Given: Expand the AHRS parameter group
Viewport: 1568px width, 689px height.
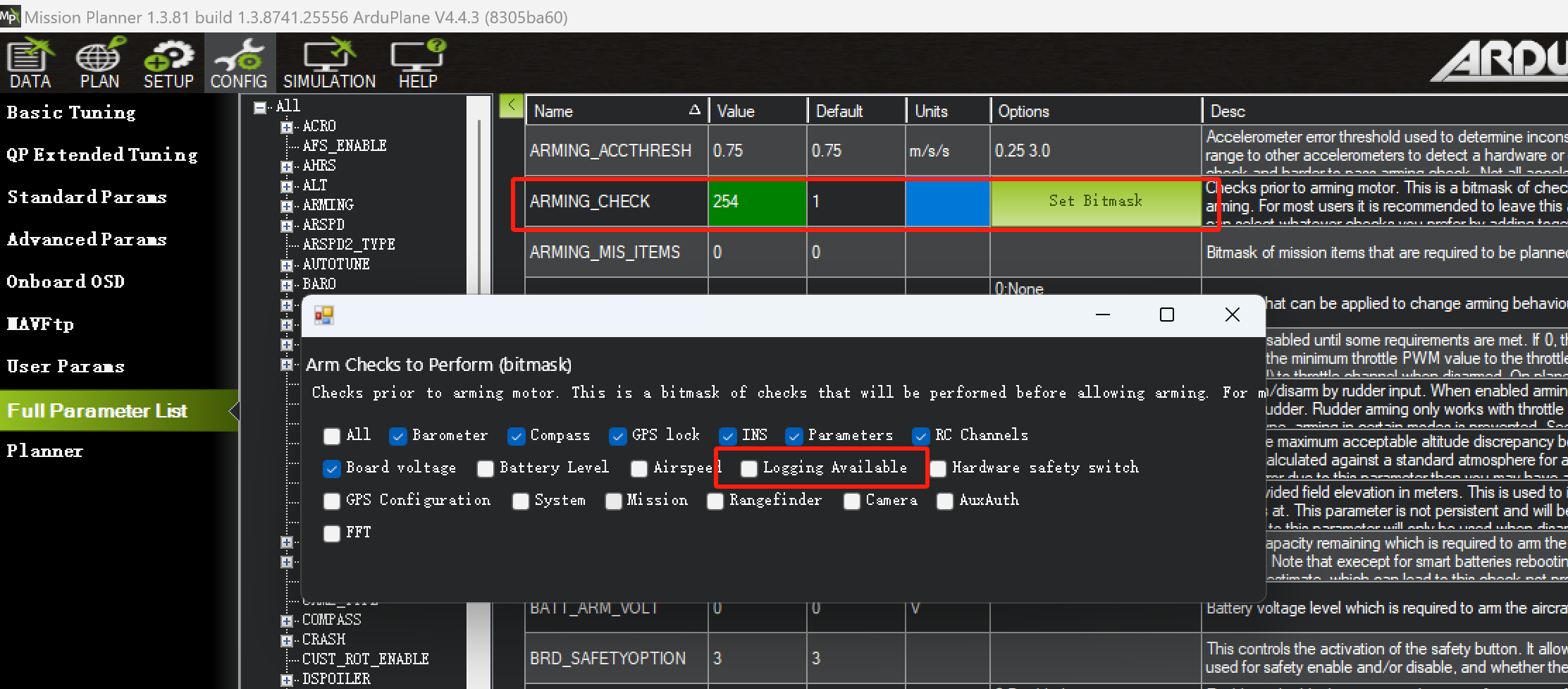Looking at the screenshot, I should click(x=286, y=166).
